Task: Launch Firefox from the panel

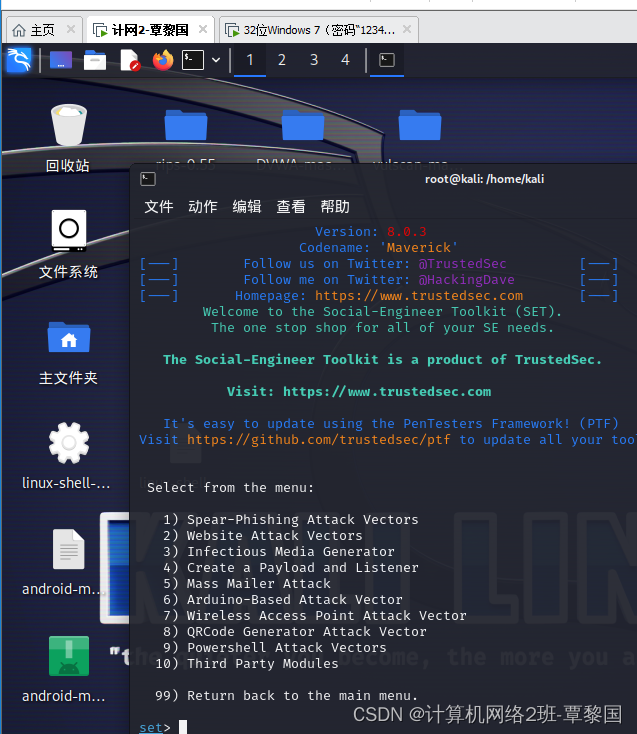Action: (162, 60)
